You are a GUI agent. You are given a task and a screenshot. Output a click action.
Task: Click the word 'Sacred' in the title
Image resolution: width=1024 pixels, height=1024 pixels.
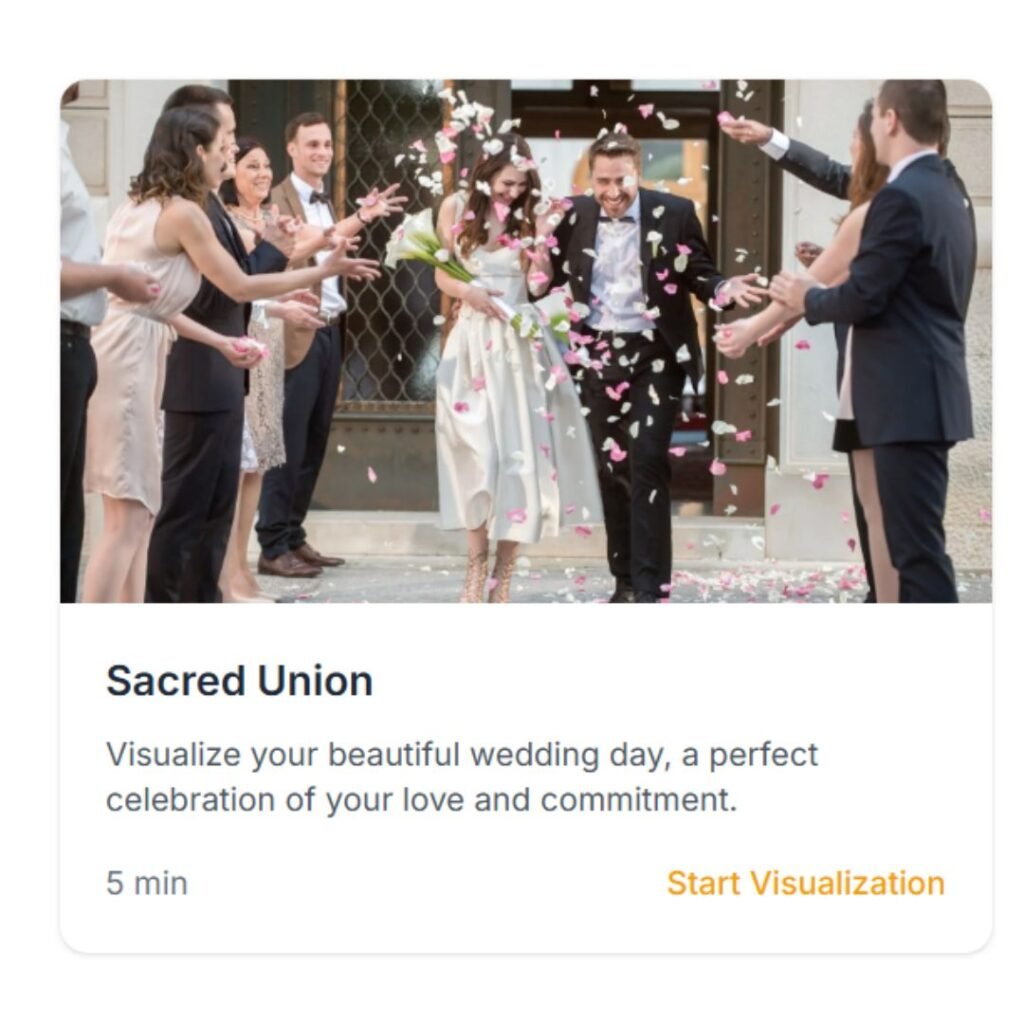pyautogui.click(x=176, y=681)
